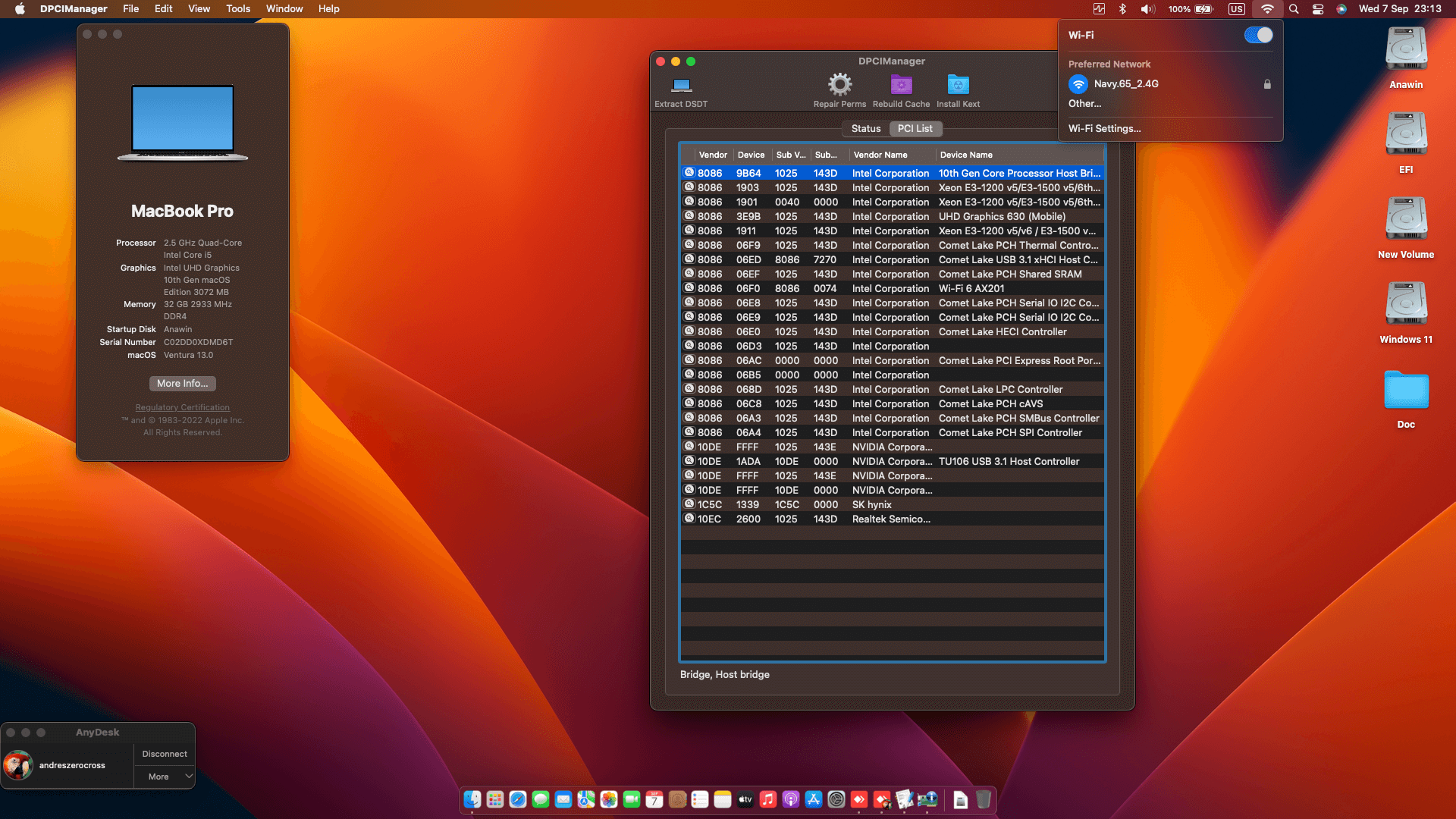1456x819 pixels.
Task: Click the Rebuild Cache toolbar icon
Action: [x=901, y=84]
